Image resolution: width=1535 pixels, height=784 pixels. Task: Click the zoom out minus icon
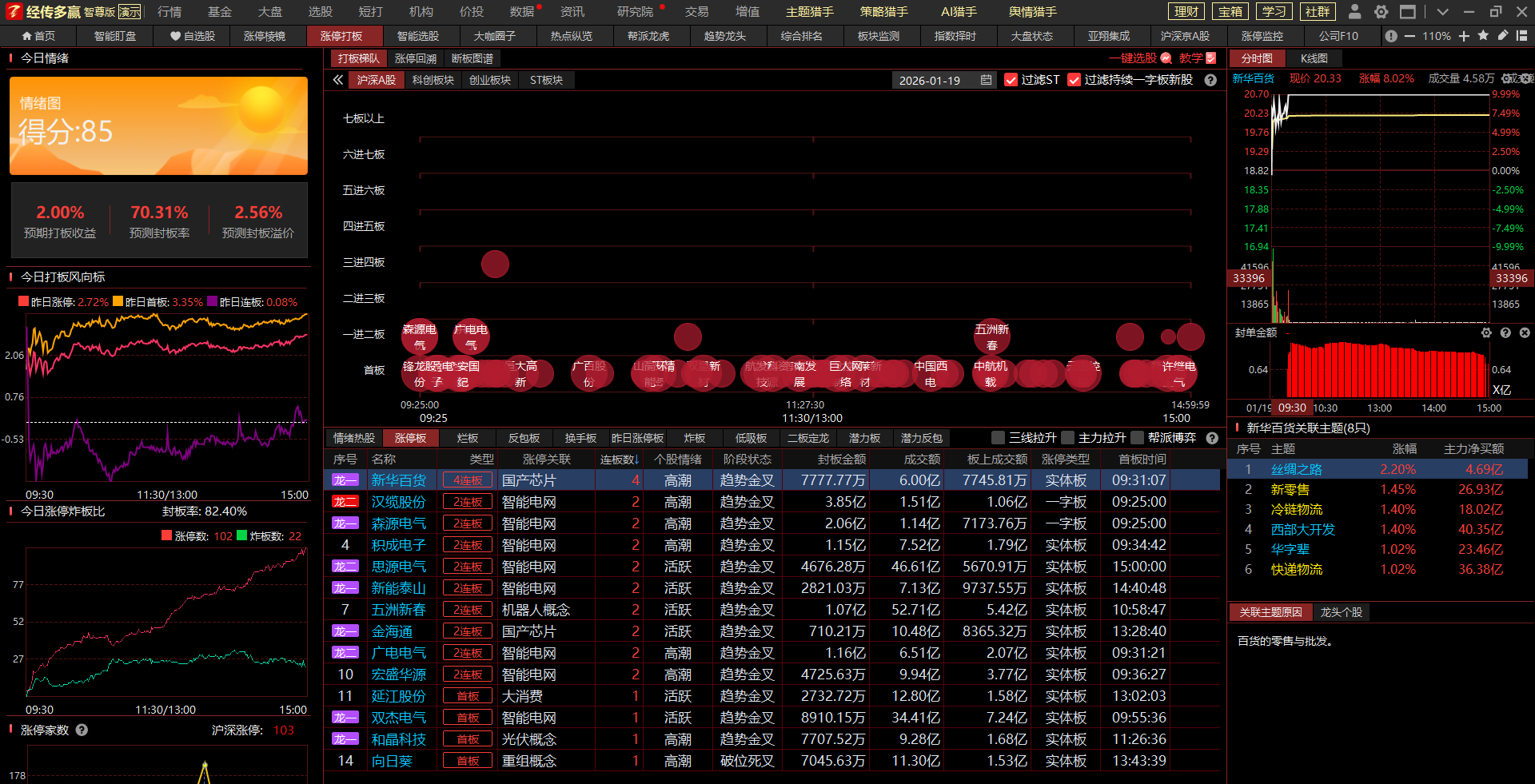pos(1409,36)
